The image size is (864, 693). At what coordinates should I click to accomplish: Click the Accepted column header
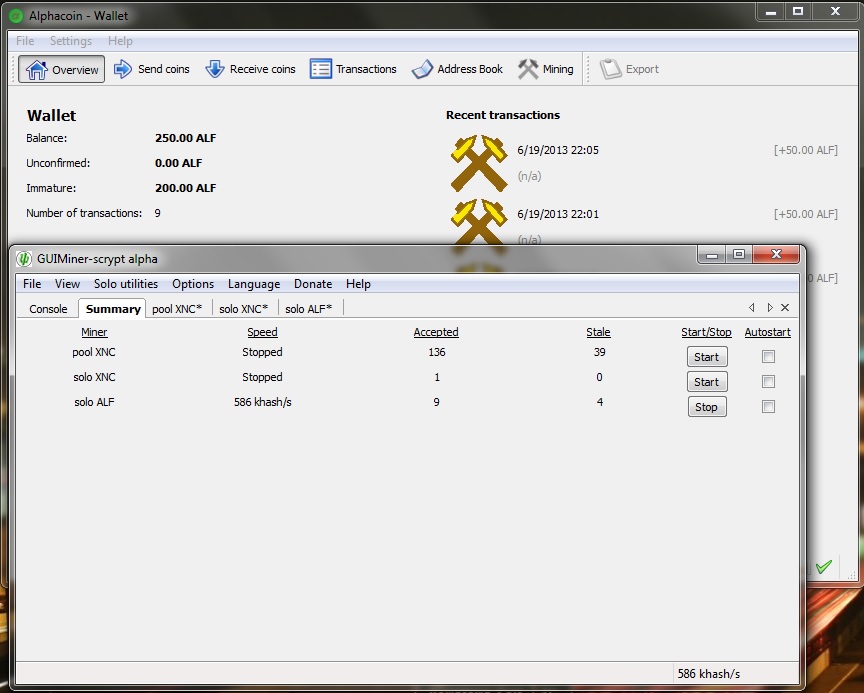436,332
